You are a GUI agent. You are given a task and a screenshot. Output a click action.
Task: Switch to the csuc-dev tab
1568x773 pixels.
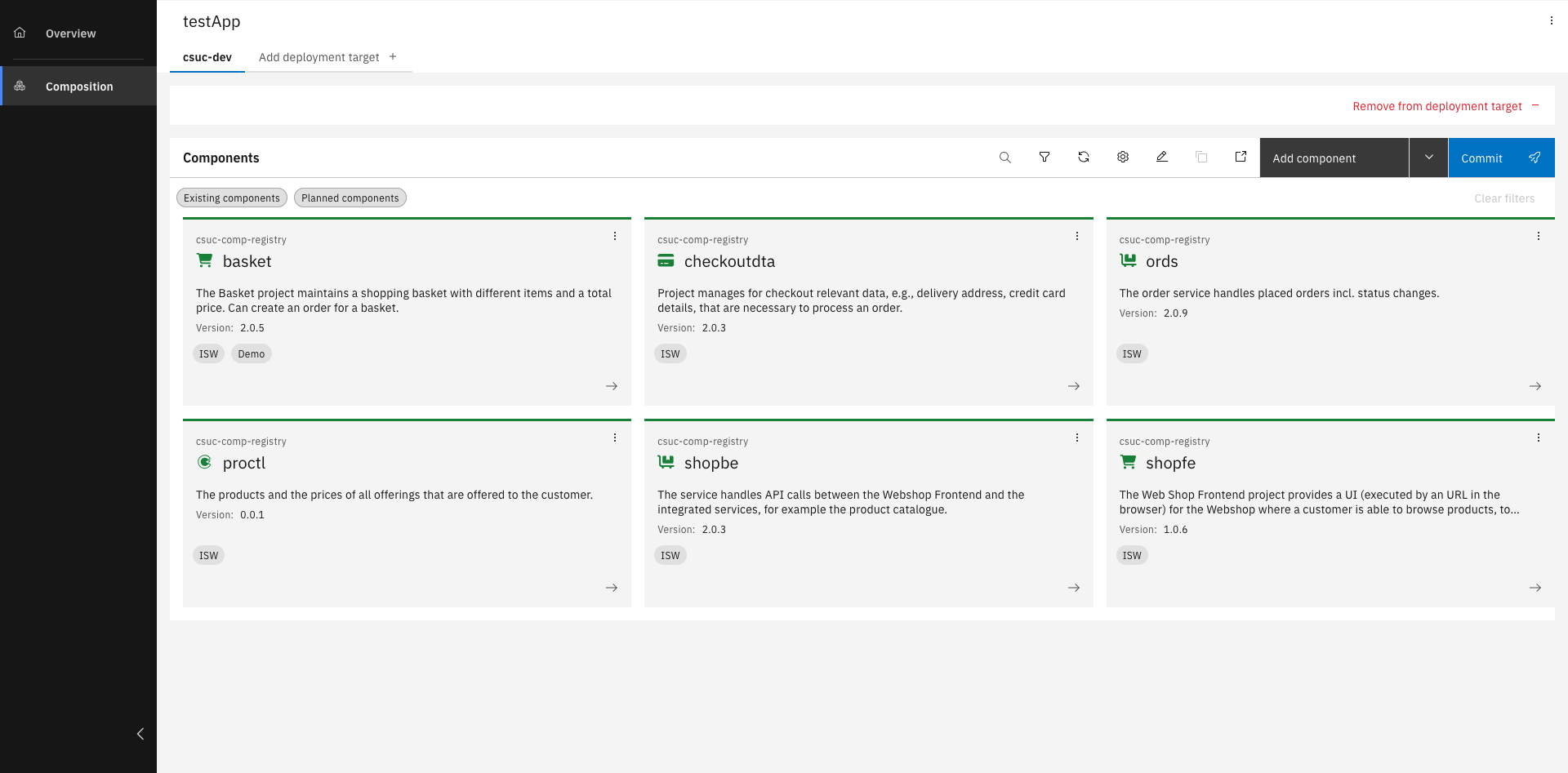[207, 57]
